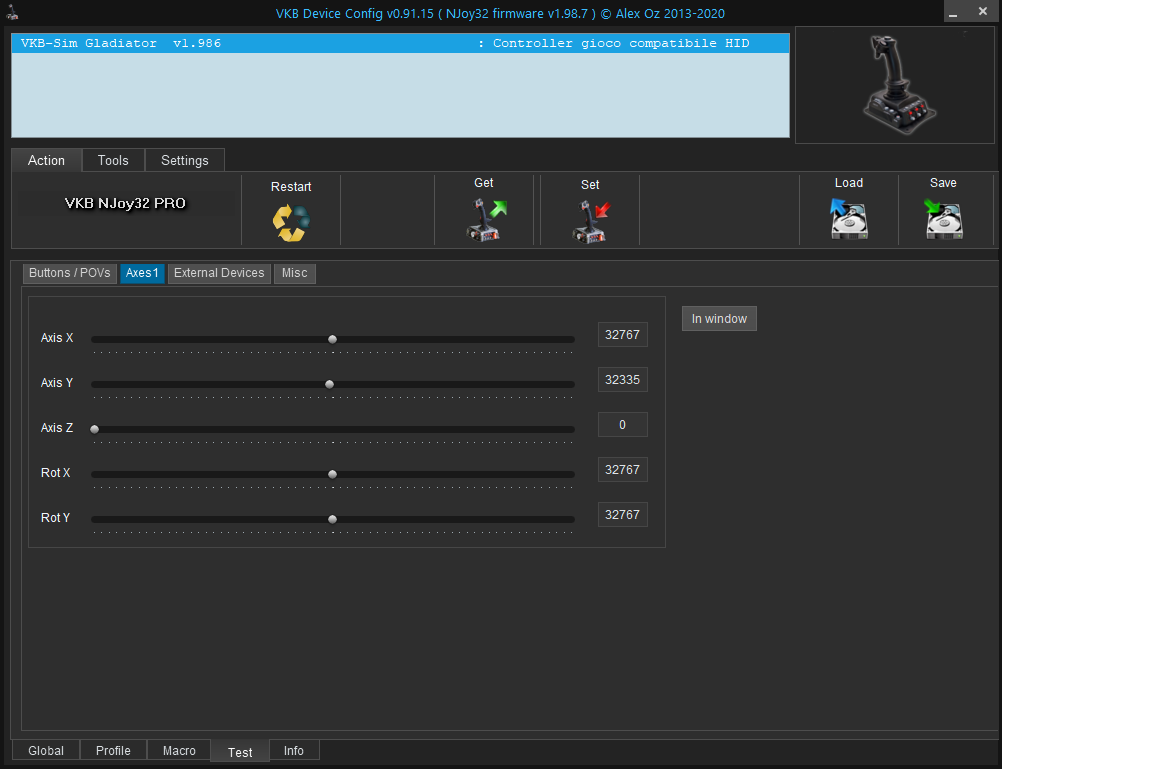Click the Rot X label

[x=56, y=473]
